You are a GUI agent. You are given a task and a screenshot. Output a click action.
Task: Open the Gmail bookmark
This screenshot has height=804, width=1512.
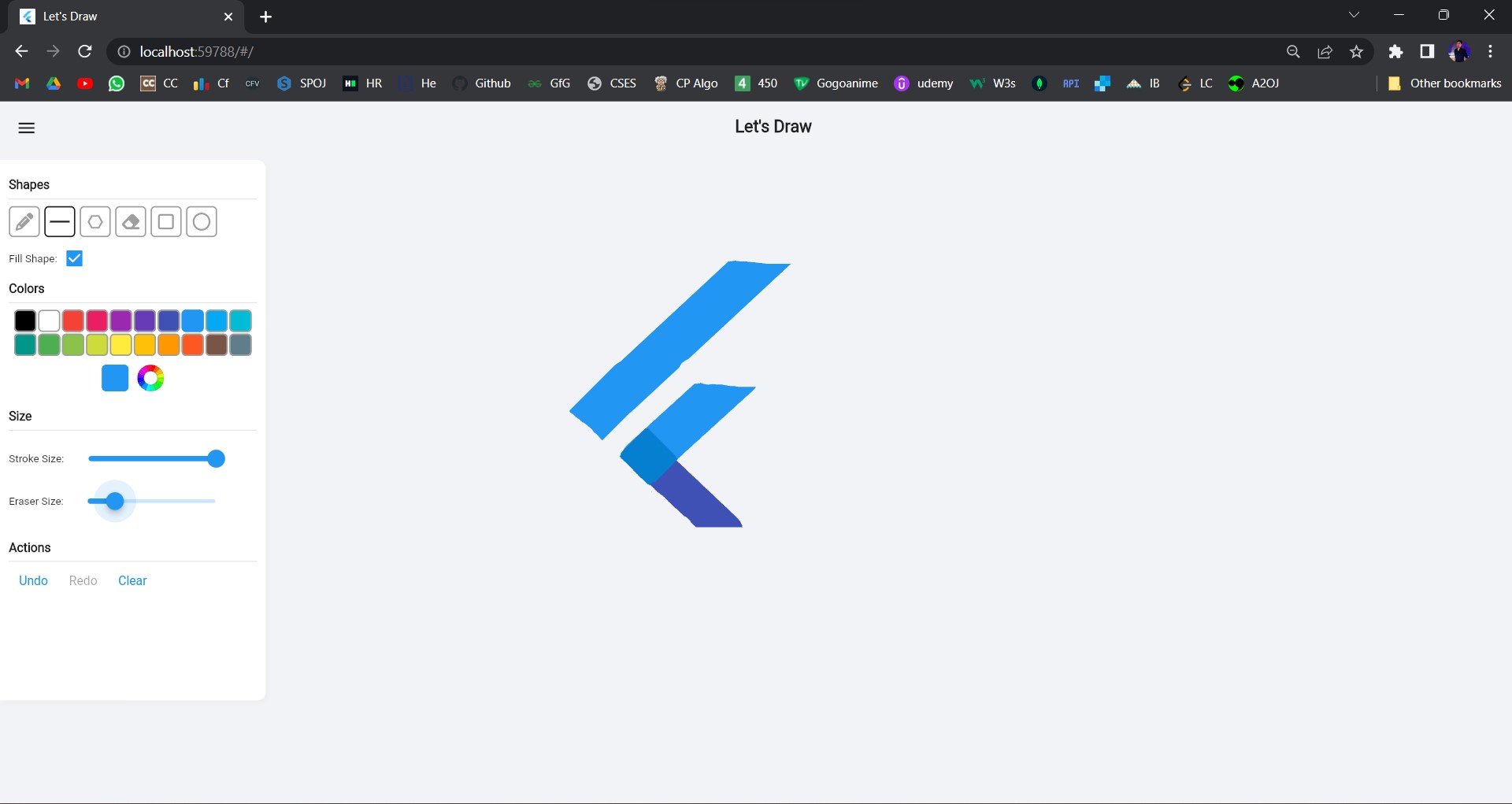22,83
